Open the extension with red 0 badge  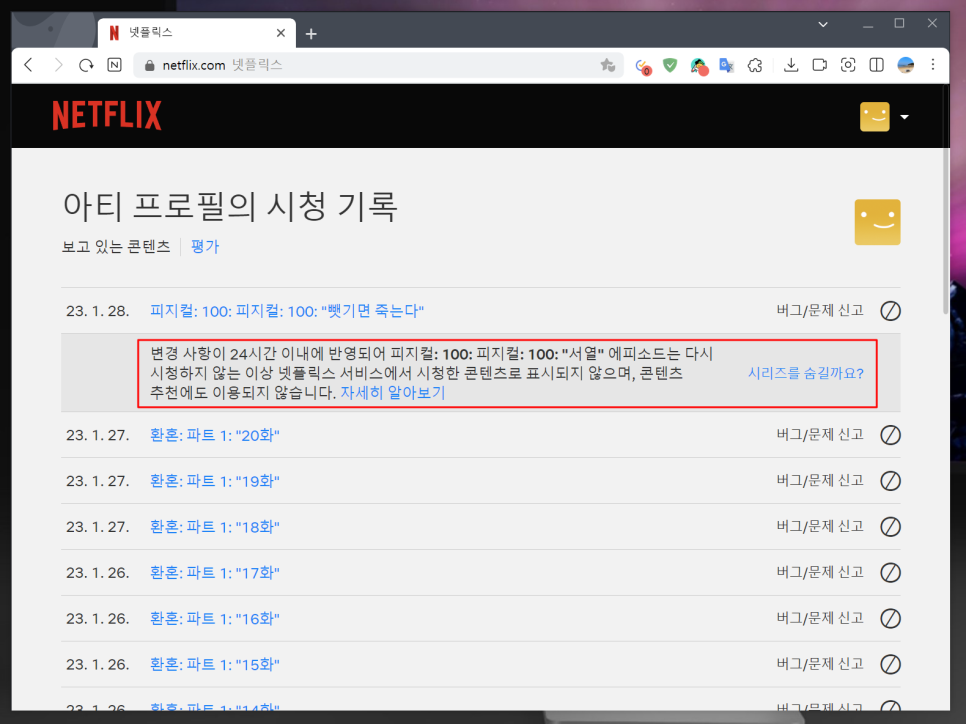click(643, 66)
